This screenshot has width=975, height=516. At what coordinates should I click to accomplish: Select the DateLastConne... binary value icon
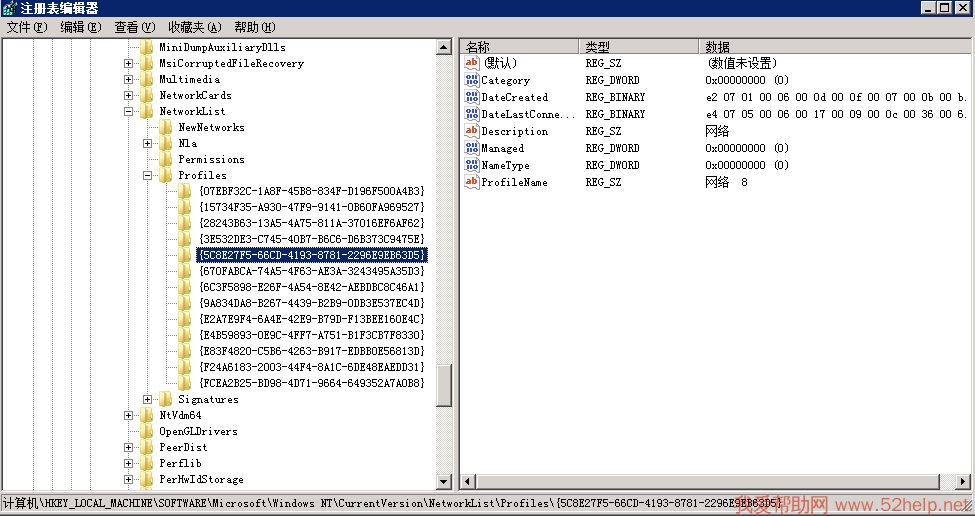coord(471,114)
